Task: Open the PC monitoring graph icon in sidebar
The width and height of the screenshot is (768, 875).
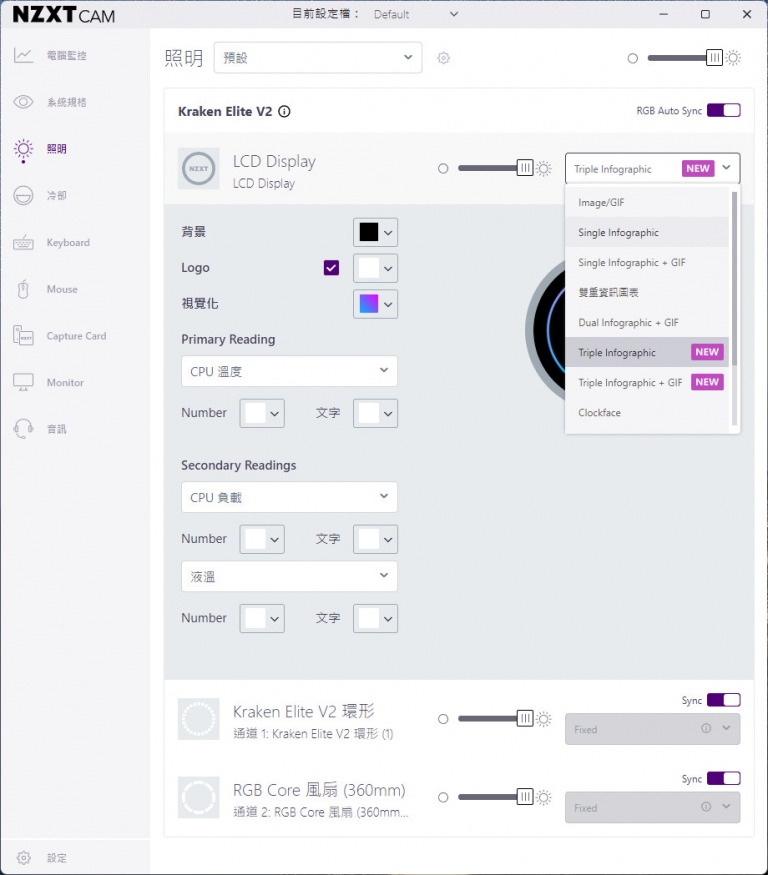Action: [23, 55]
